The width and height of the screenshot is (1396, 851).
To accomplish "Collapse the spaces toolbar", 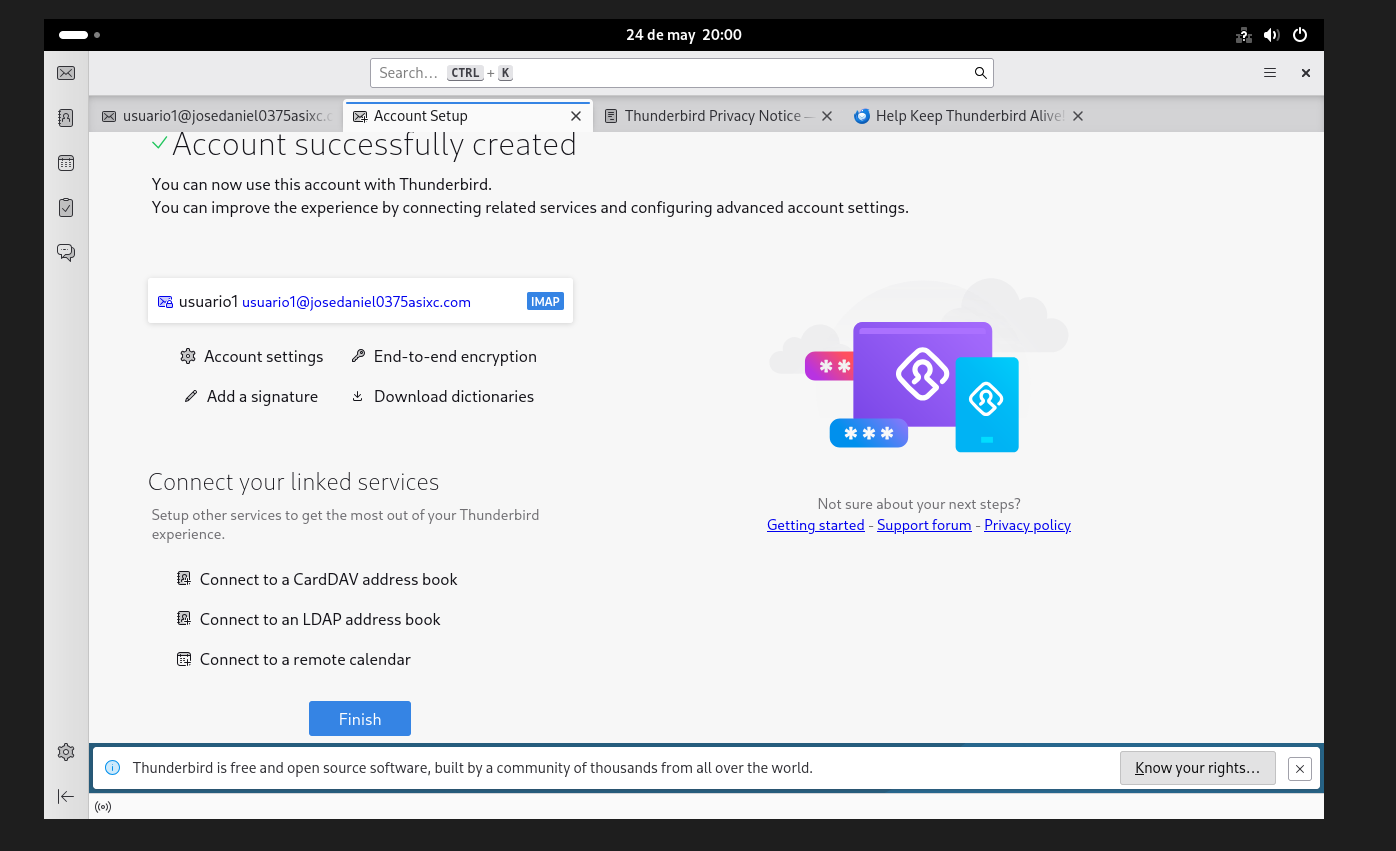I will coord(66,796).
